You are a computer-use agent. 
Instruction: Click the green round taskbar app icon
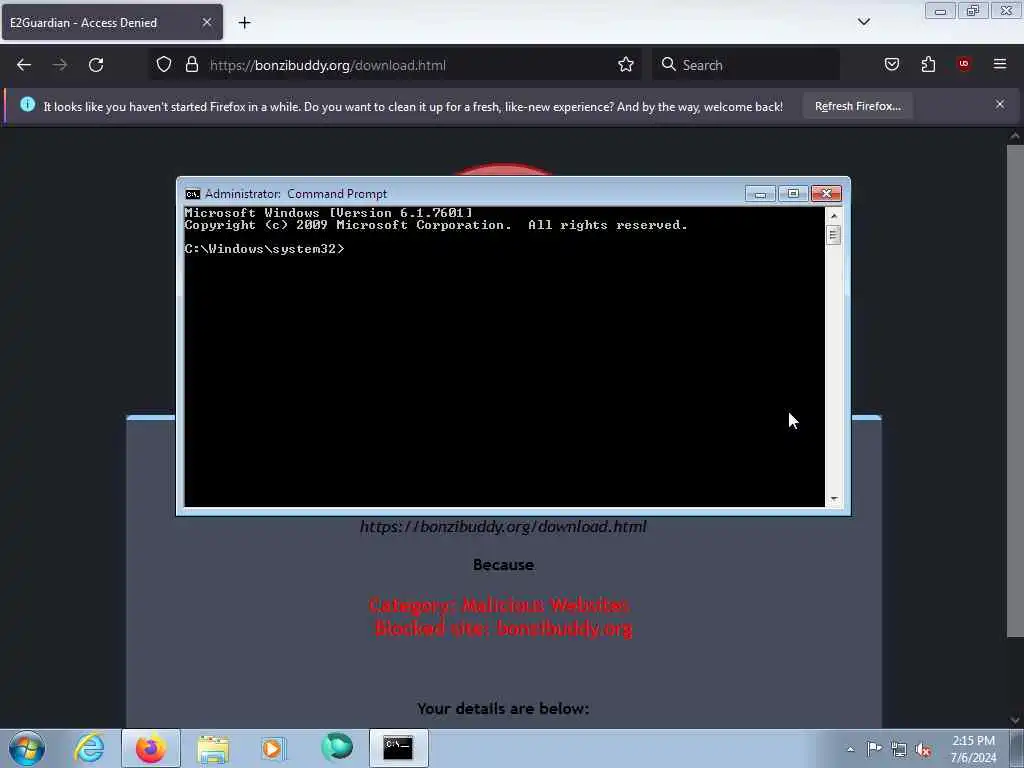[x=337, y=748]
